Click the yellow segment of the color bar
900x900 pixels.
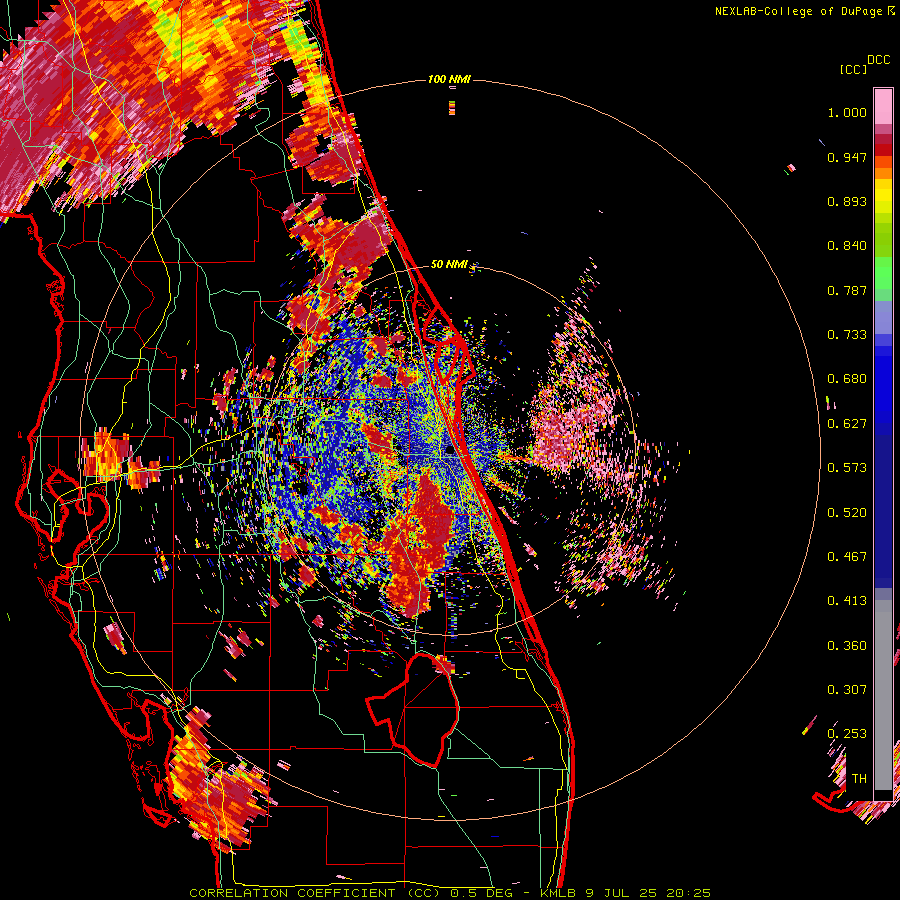tap(883, 196)
